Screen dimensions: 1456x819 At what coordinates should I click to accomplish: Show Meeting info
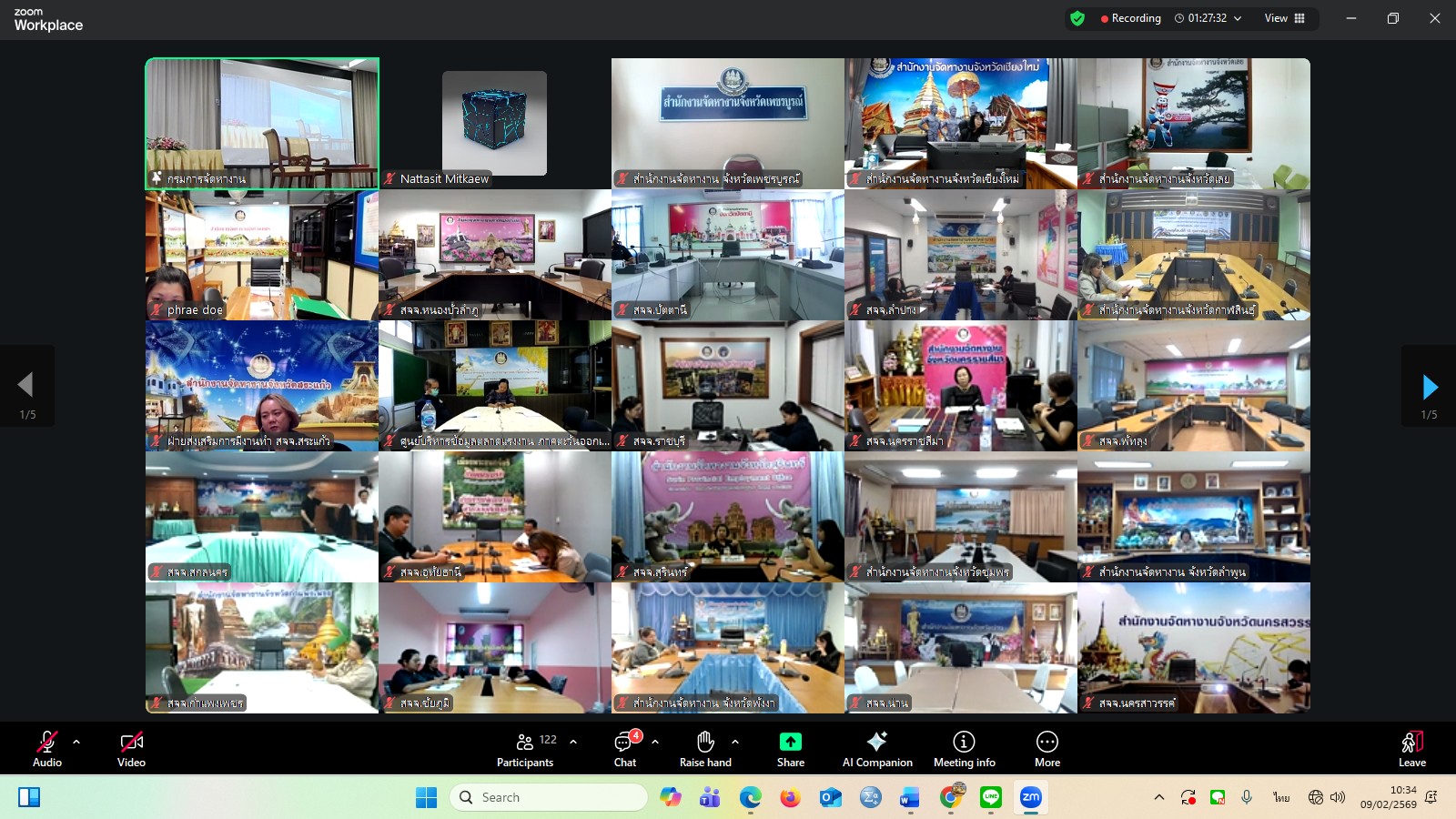click(x=964, y=742)
